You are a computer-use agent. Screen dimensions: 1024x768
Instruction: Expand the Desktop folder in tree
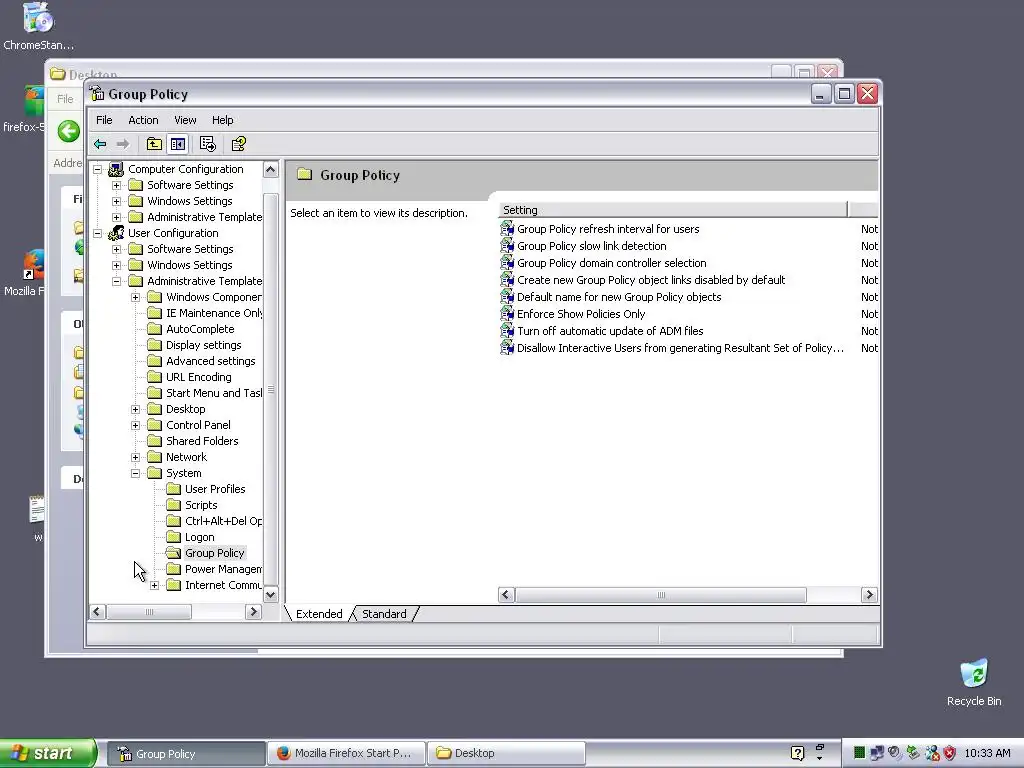(x=135, y=409)
